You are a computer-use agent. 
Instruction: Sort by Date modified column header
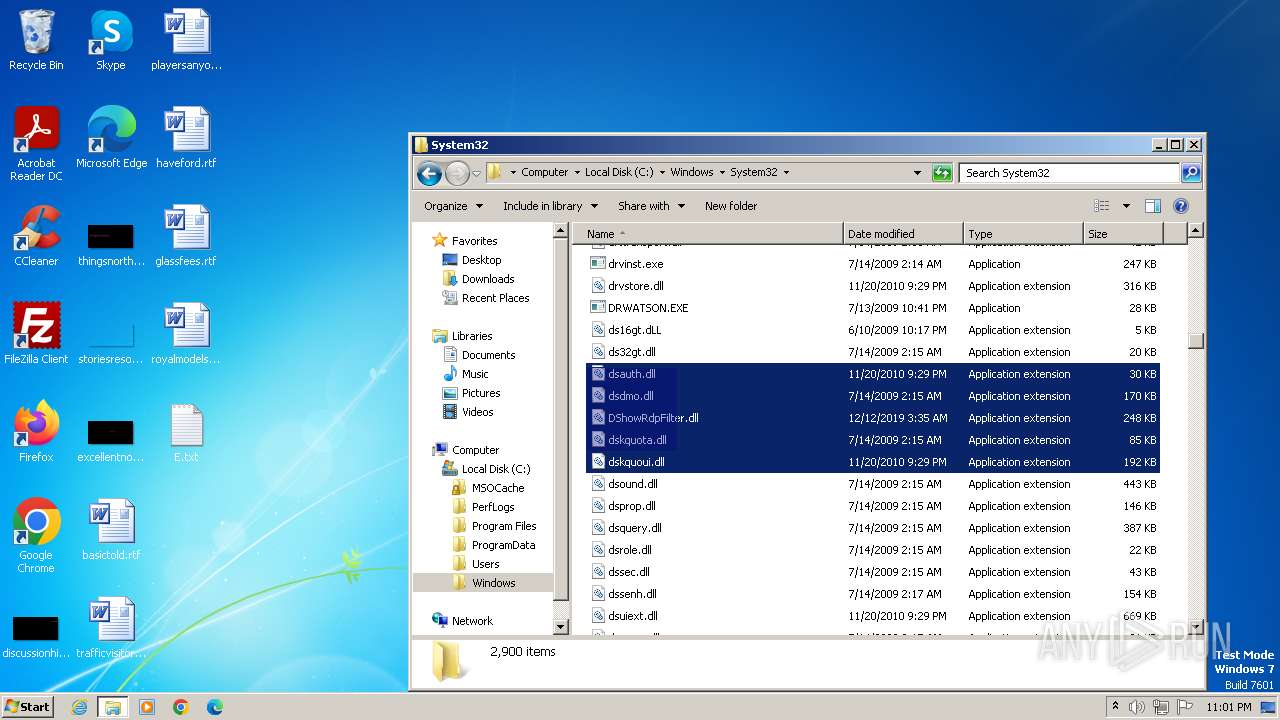coord(903,234)
